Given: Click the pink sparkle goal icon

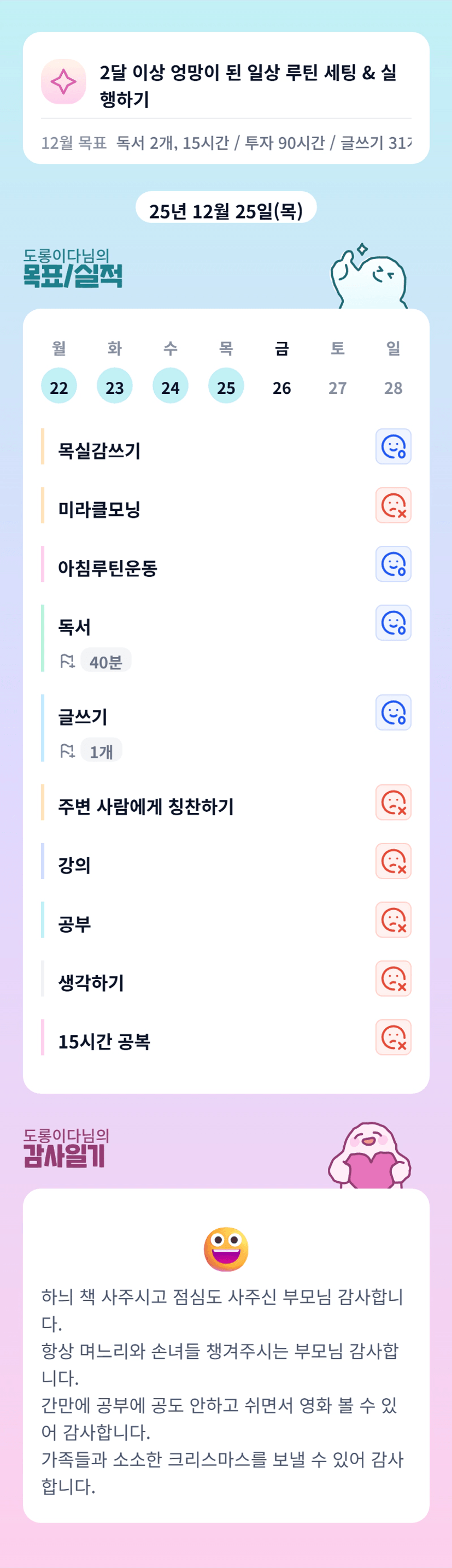Looking at the screenshot, I should click(x=63, y=81).
